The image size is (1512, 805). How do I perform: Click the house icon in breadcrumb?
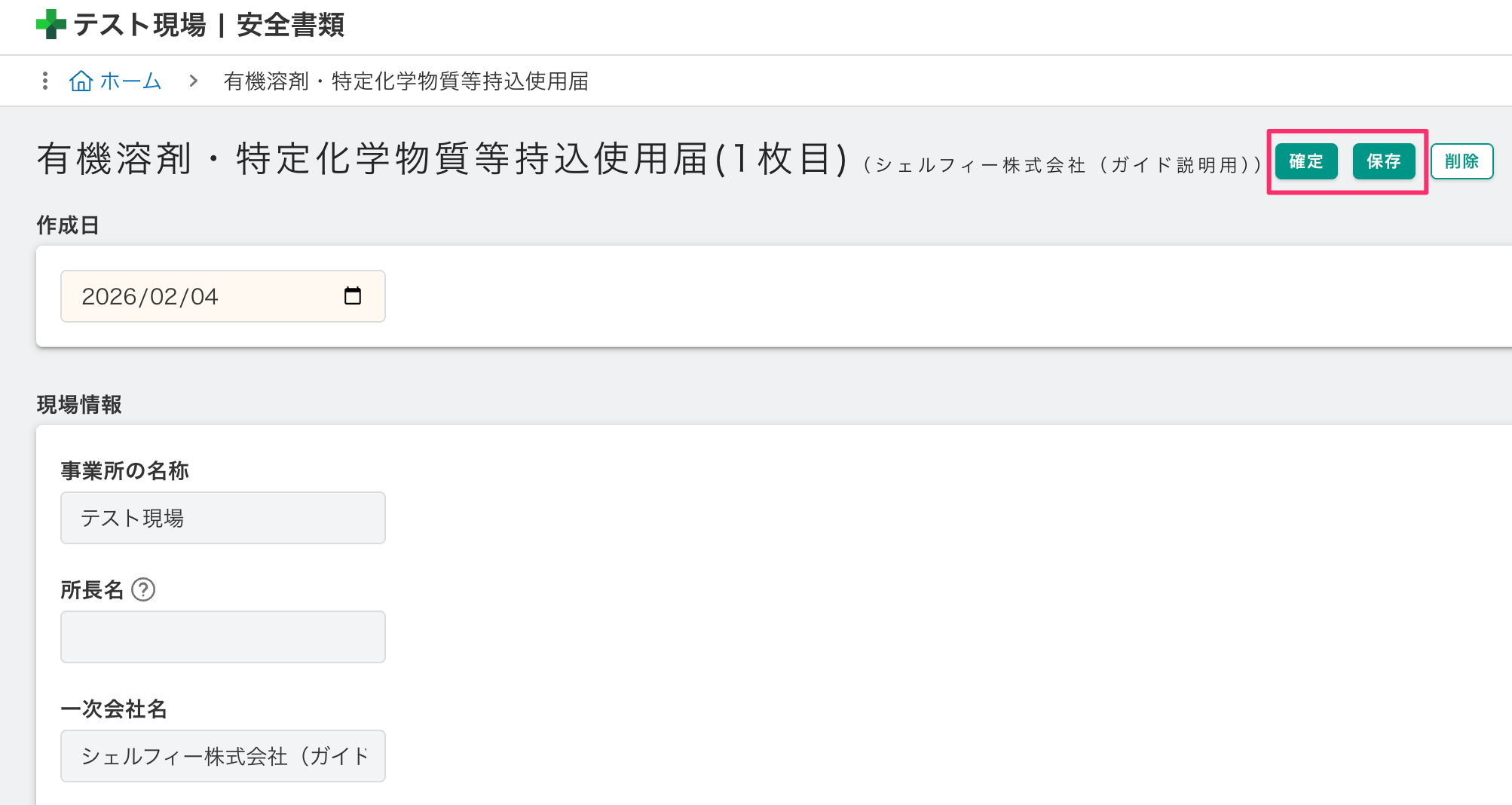81,81
